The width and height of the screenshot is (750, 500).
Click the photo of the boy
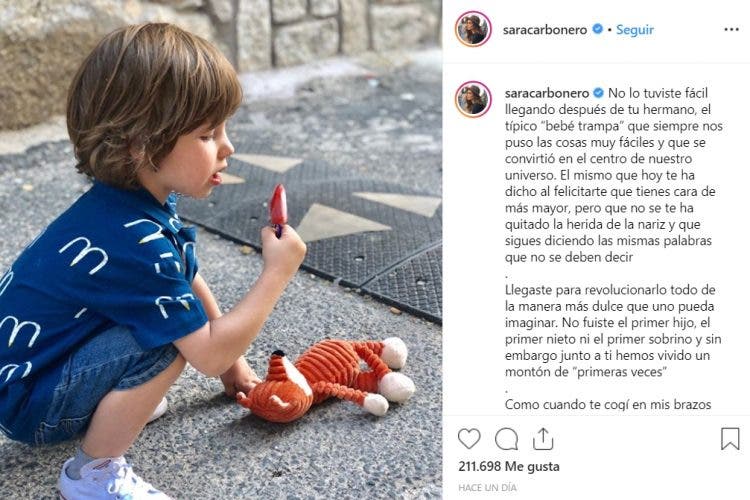click(221, 250)
